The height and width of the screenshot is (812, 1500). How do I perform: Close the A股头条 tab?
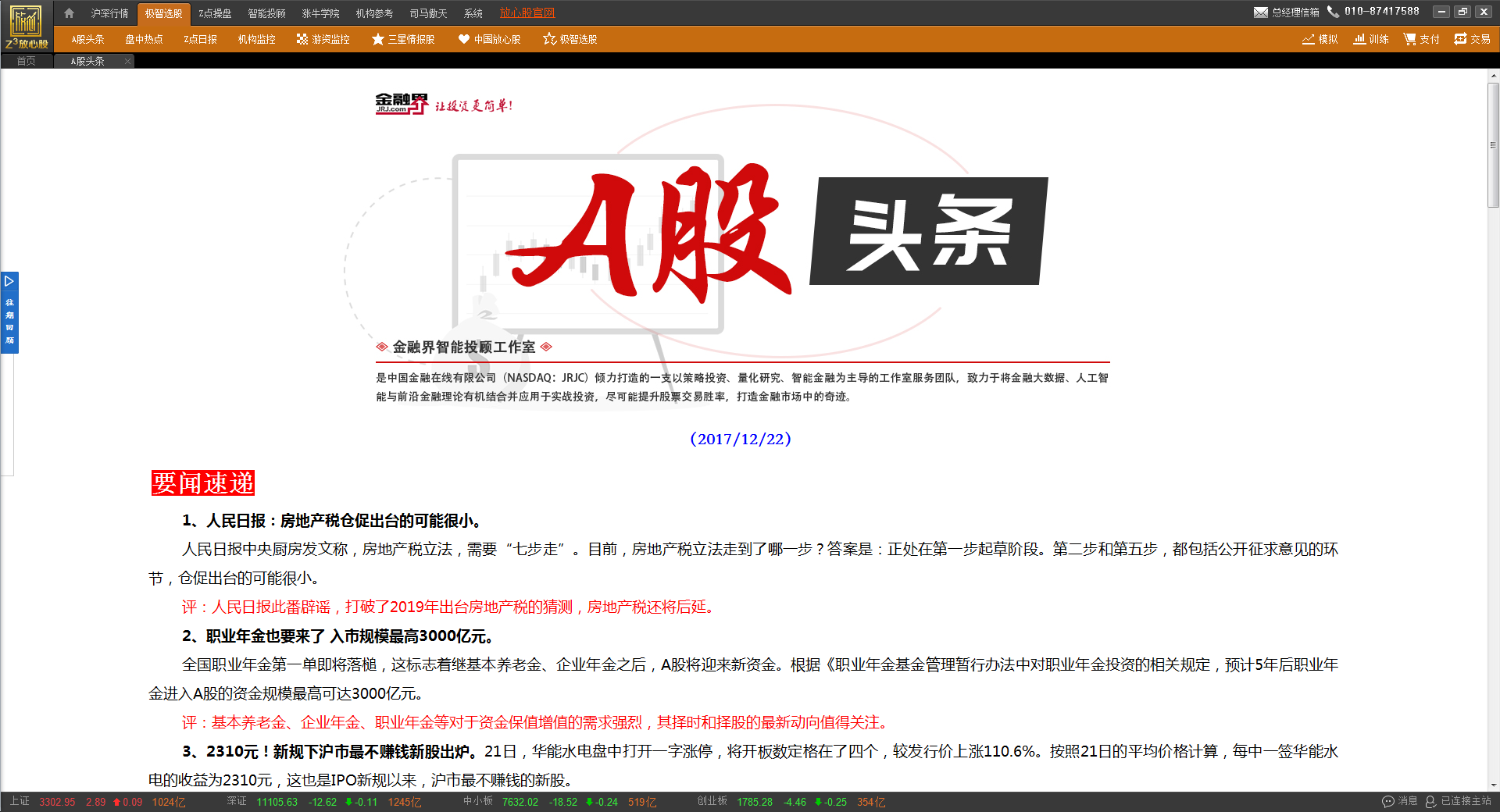coord(127,62)
